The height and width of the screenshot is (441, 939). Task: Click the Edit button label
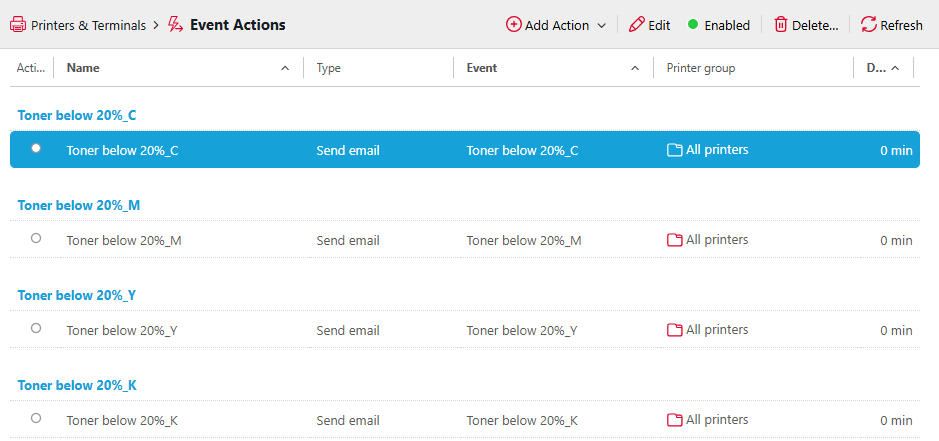[659, 25]
